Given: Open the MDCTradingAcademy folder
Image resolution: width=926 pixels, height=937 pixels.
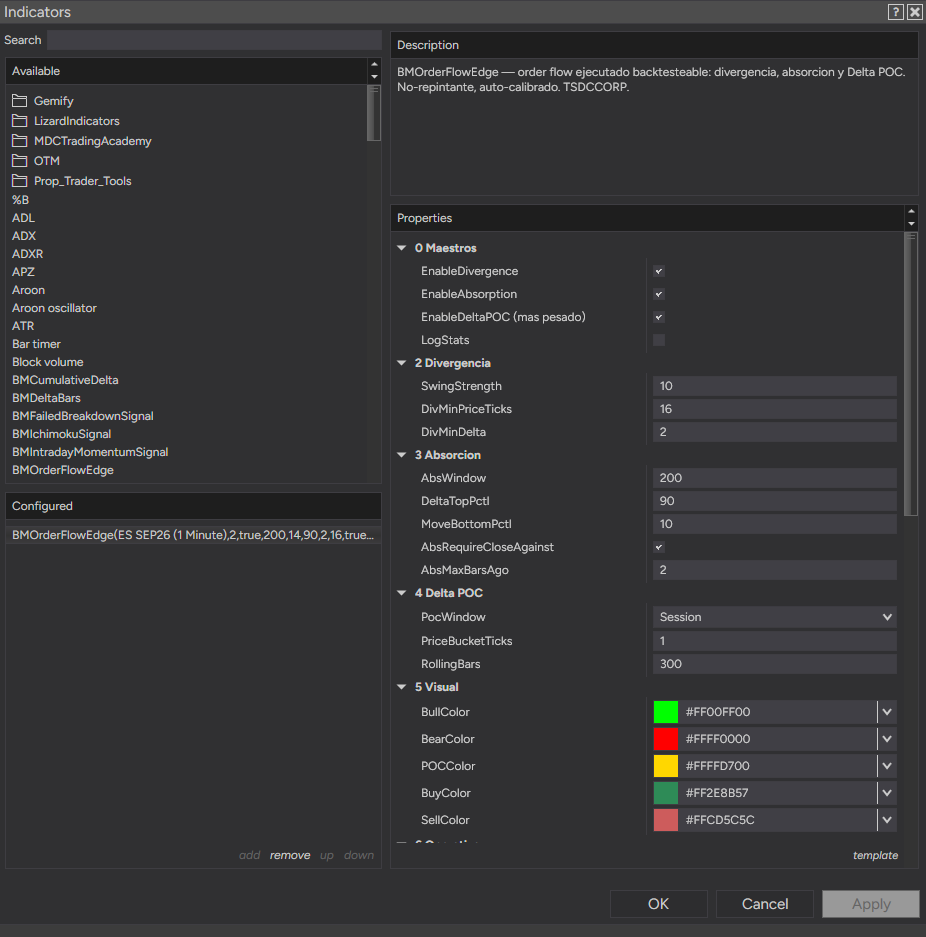Looking at the screenshot, I should pos(82,141).
